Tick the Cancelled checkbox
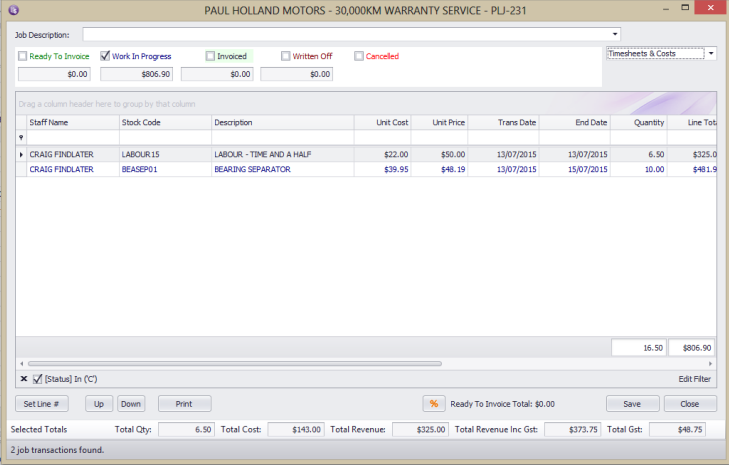Viewport: 729px width, 465px height. [358, 56]
